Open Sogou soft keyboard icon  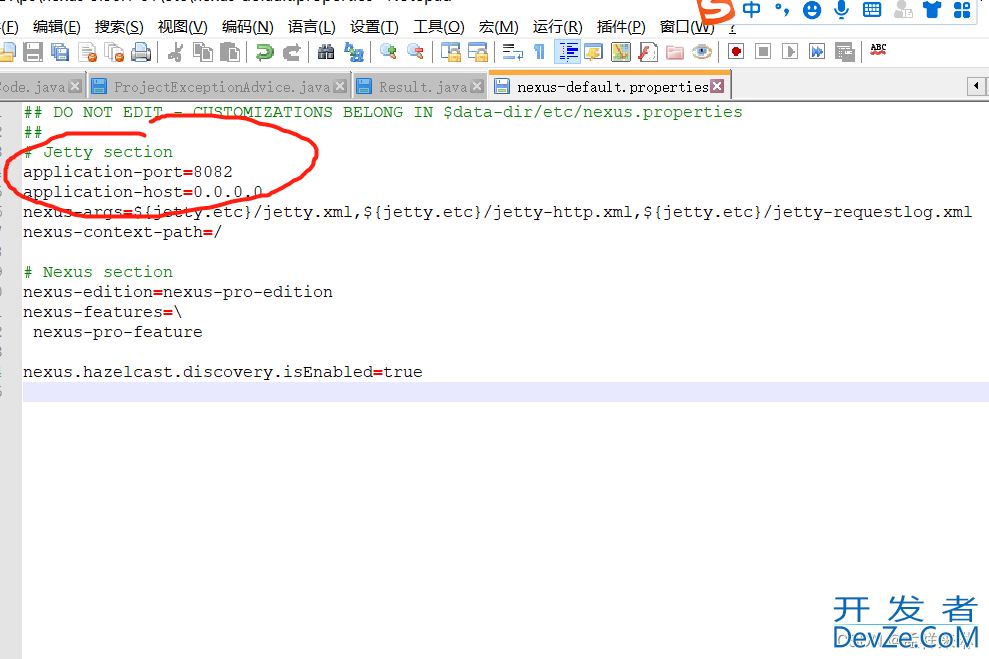(x=872, y=9)
